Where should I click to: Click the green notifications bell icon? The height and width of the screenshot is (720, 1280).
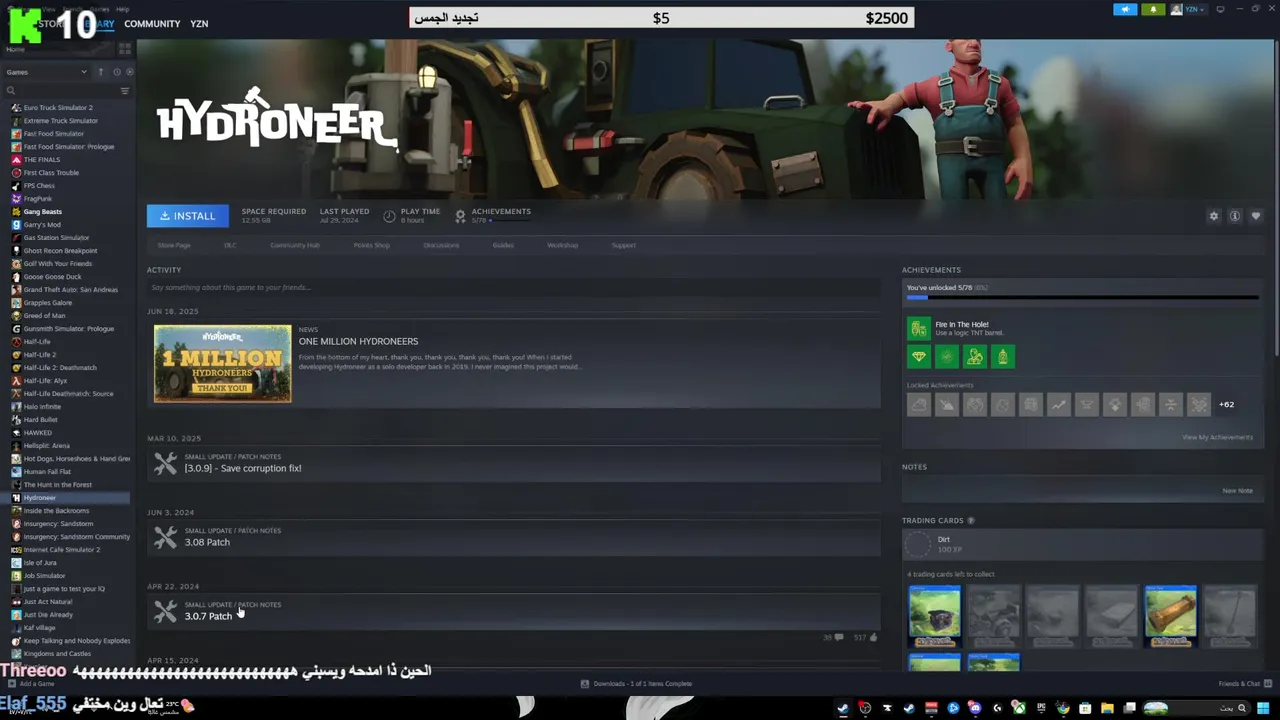coord(1153,10)
